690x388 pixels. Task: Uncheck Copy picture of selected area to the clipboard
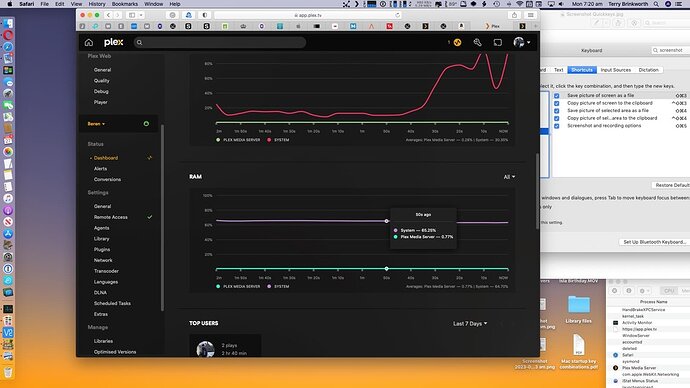557,118
